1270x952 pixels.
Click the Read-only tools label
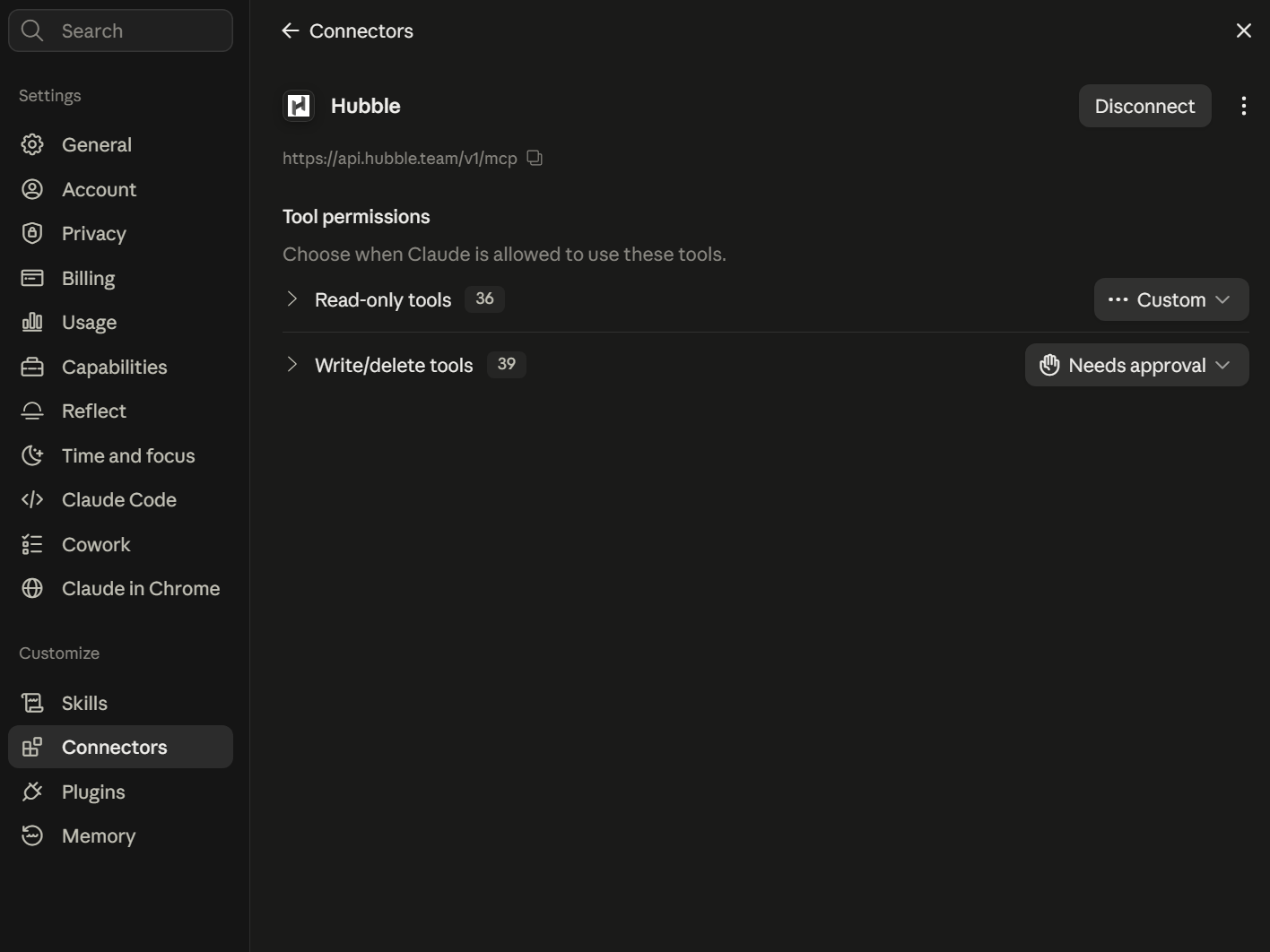point(383,299)
